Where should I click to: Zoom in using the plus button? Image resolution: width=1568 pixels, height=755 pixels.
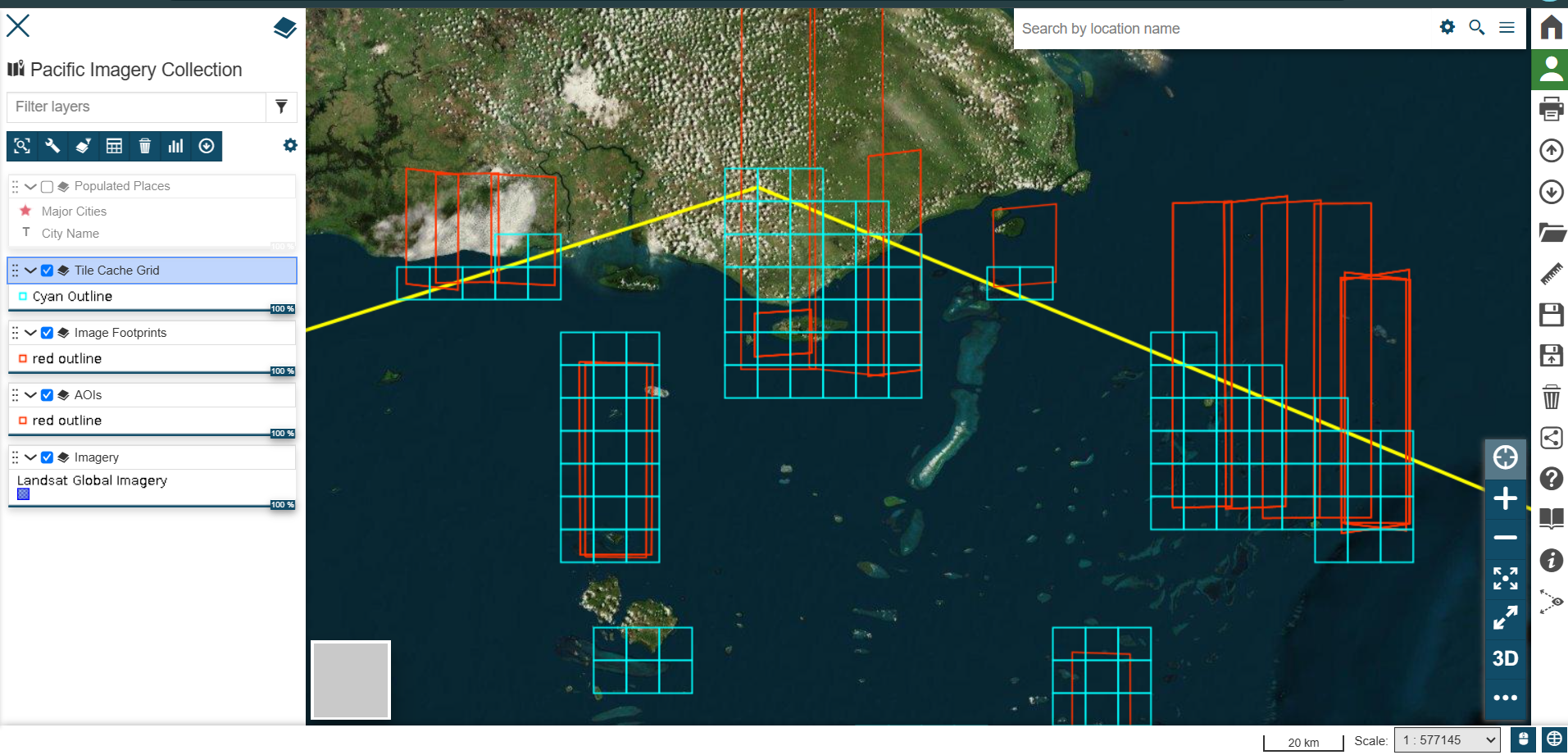coord(1505,498)
